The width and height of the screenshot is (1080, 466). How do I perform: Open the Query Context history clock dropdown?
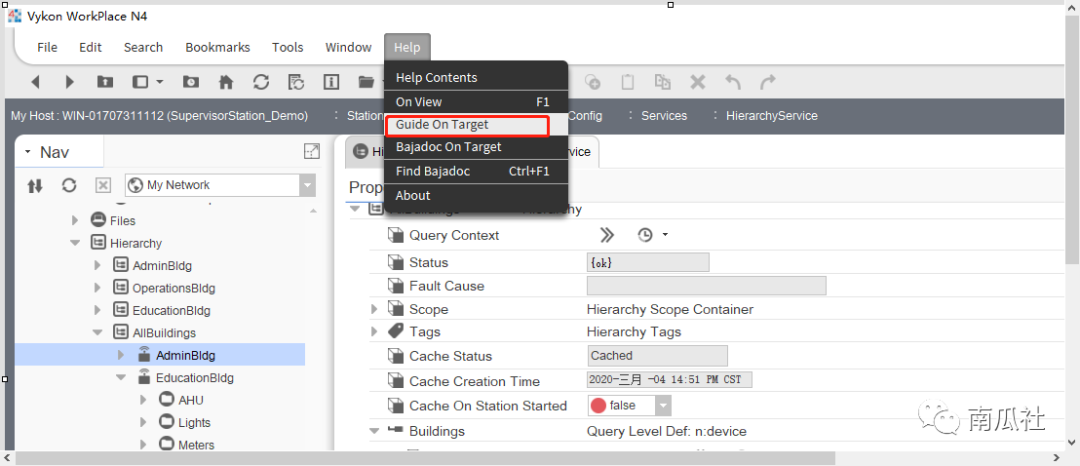pyautogui.click(x=652, y=235)
